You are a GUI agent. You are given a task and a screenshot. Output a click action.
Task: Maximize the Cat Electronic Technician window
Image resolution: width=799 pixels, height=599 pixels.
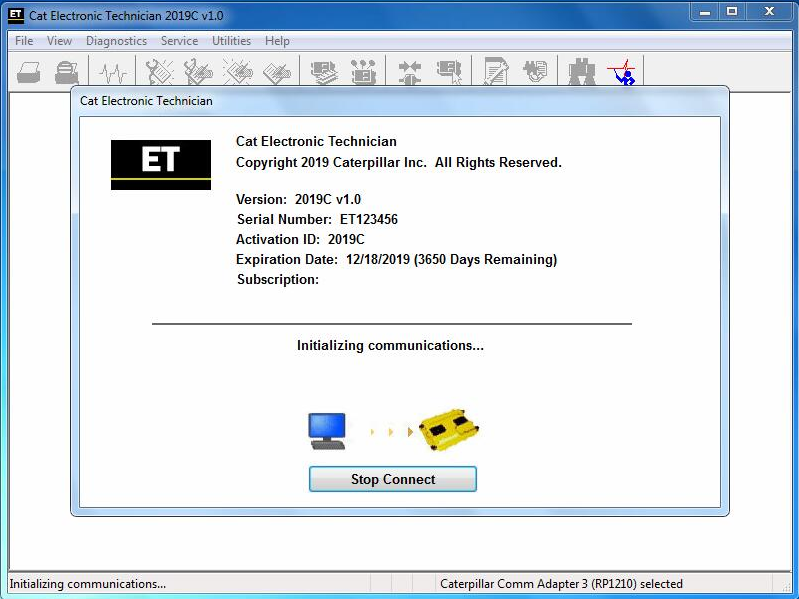click(732, 12)
